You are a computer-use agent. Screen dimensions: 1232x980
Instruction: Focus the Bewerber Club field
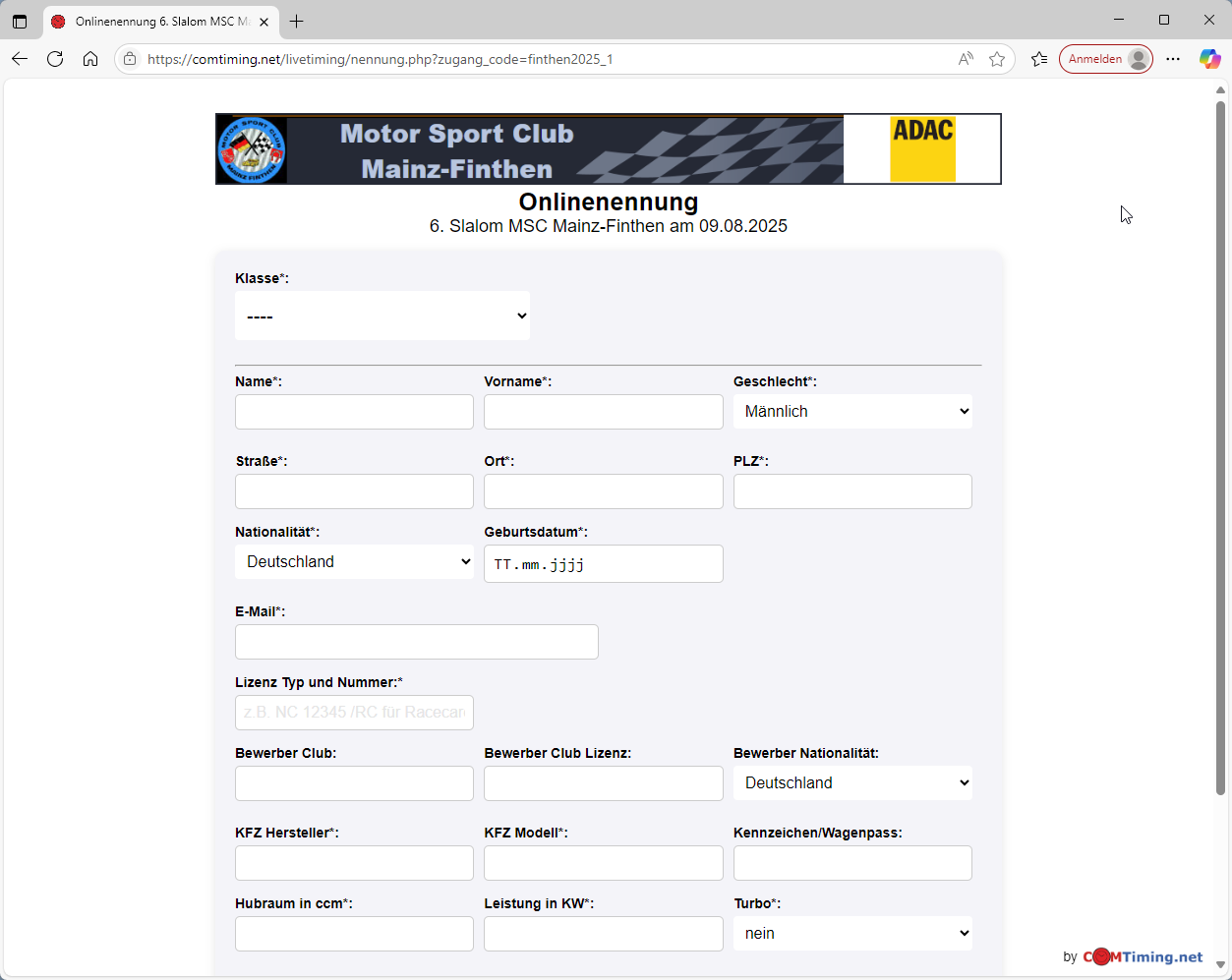tap(354, 783)
